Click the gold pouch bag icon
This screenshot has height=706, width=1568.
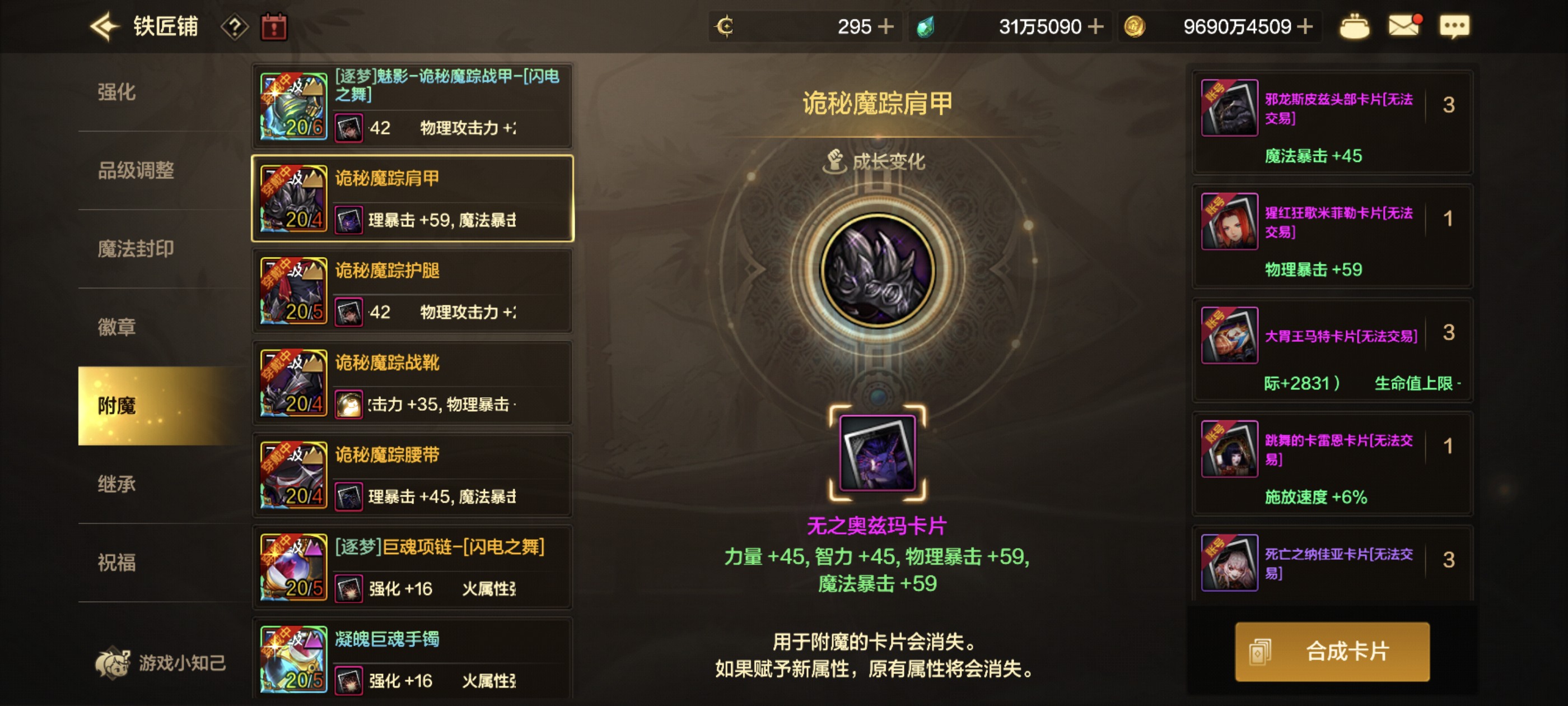pyautogui.click(x=1354, y=27)
